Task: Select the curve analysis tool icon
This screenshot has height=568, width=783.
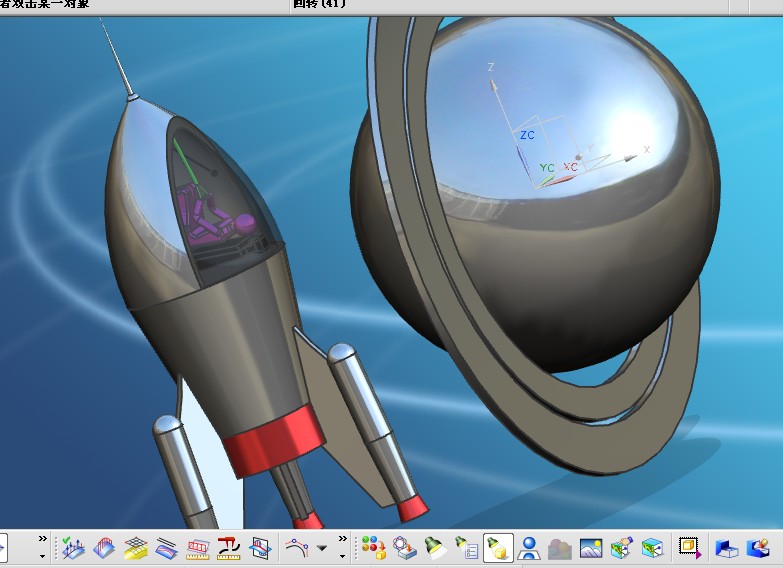Action: (297, 548)
